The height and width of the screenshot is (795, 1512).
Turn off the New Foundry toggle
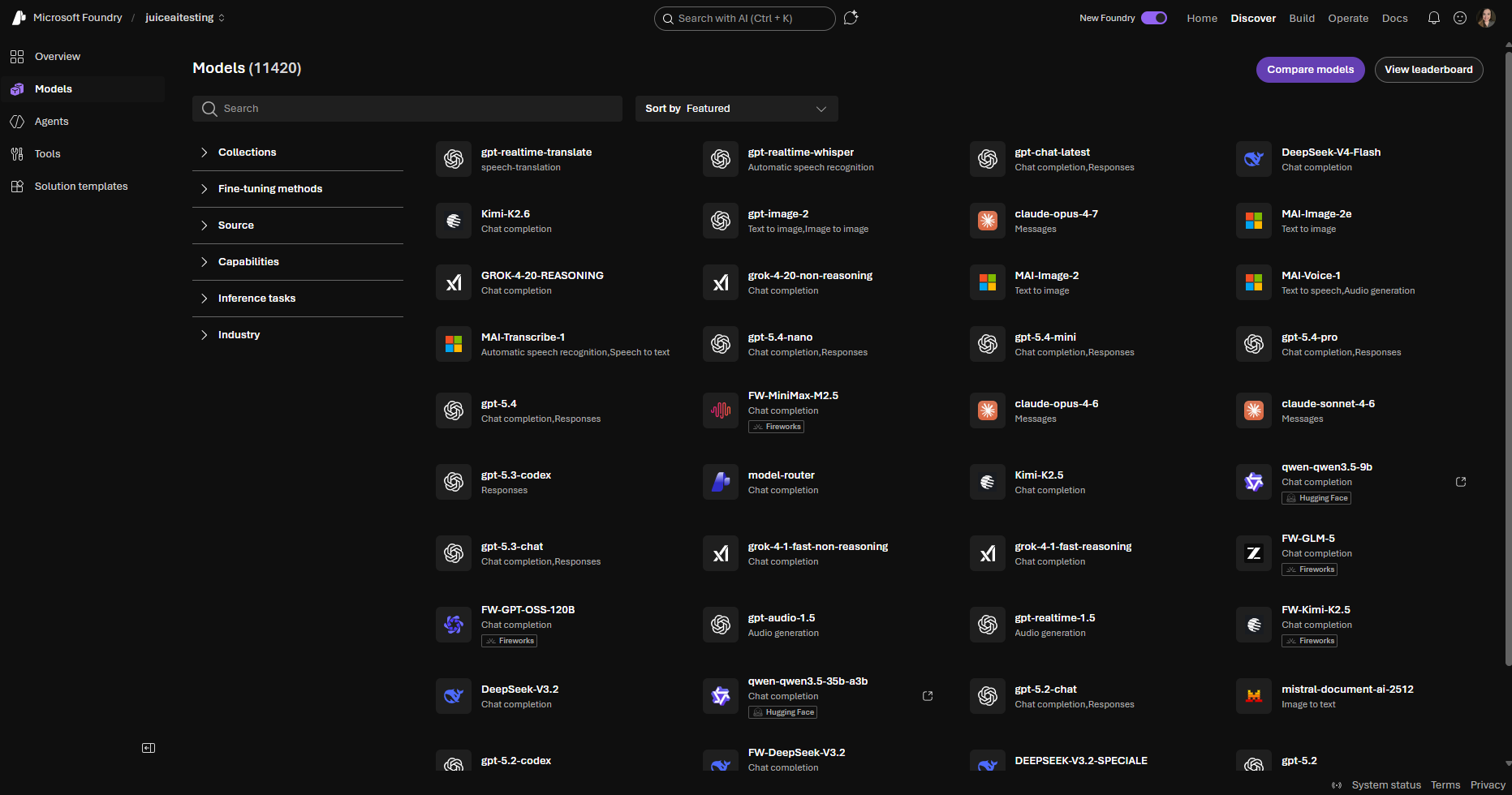(x=1154, y=18)
